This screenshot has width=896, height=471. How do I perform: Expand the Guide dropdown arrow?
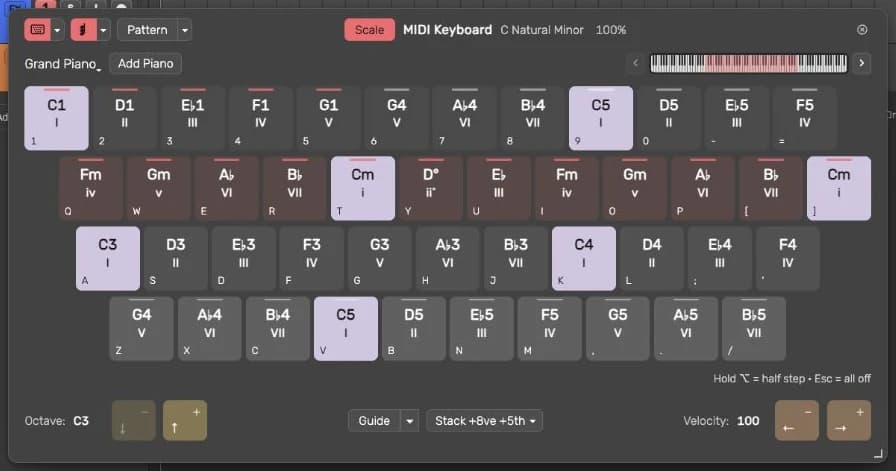click(x=410, y=421)
